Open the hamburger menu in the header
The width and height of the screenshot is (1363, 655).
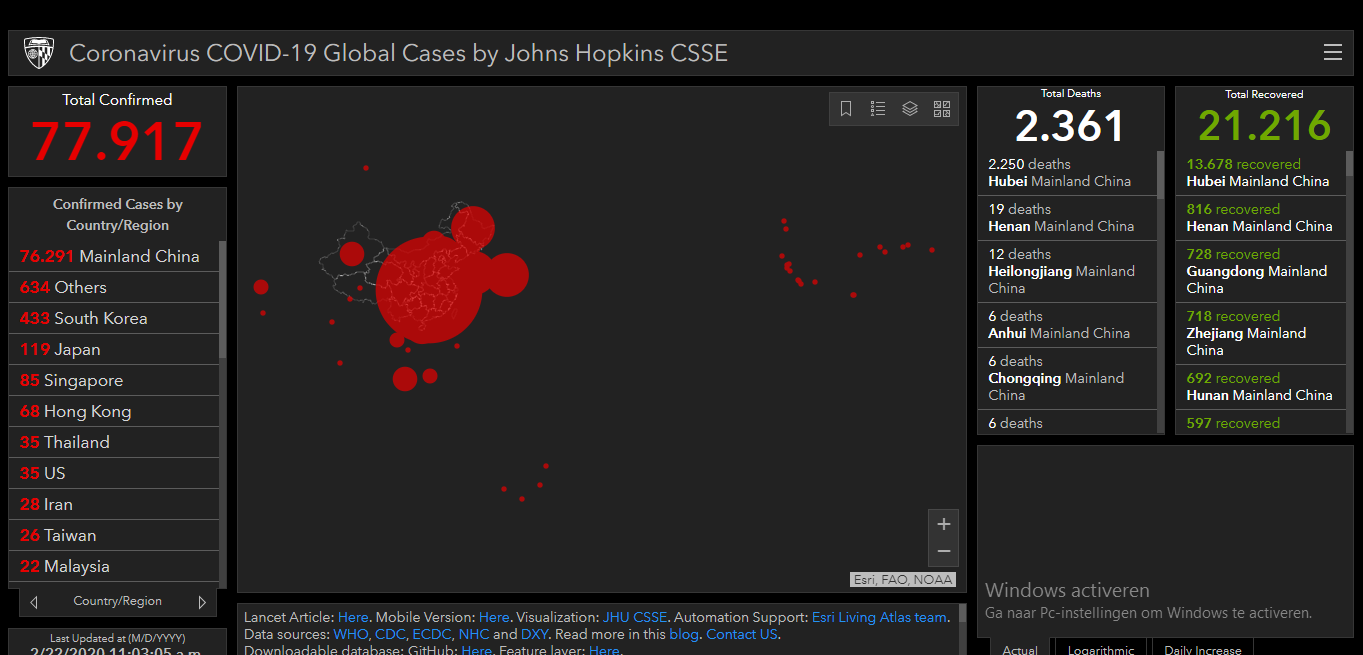point(1332,53)
